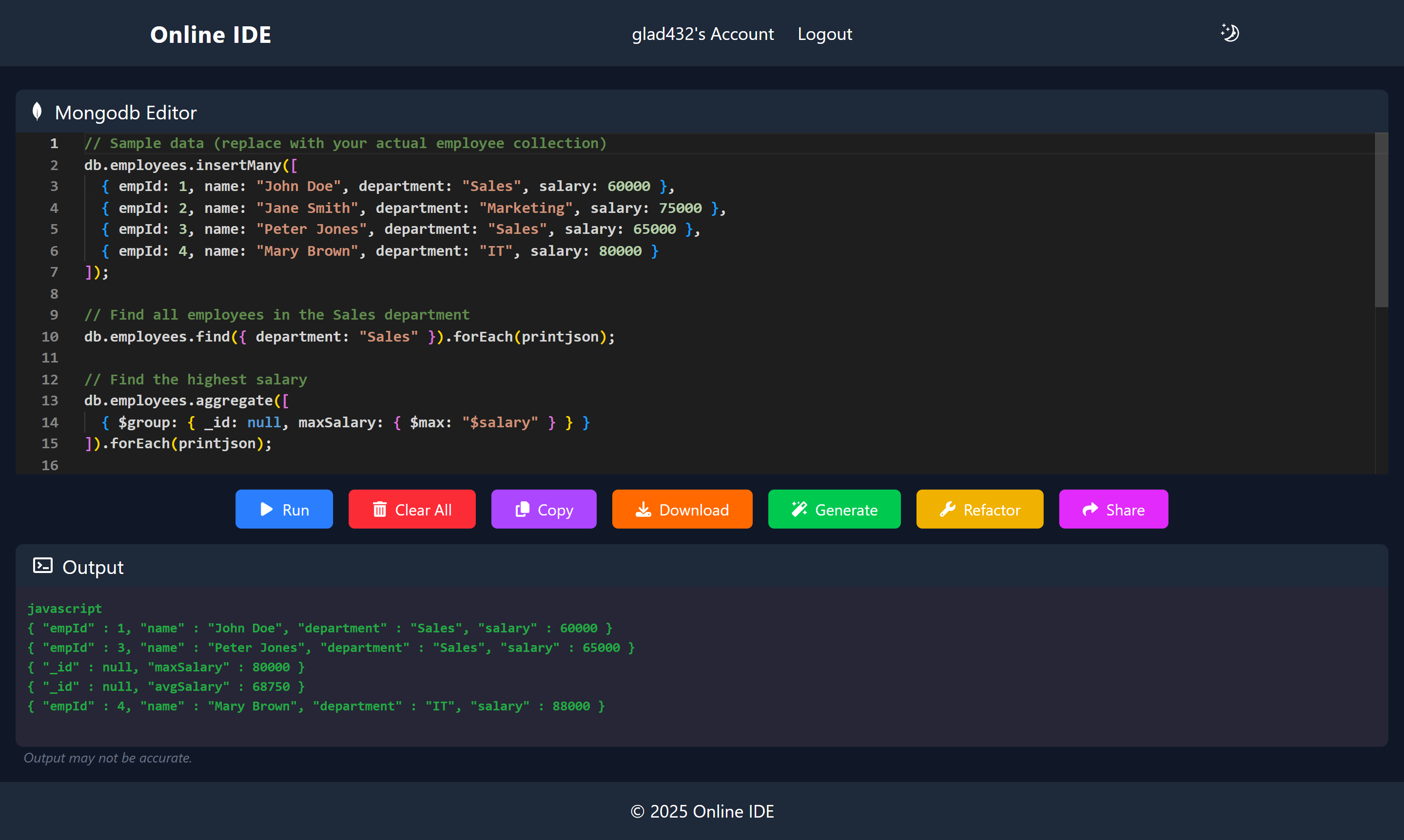Click "Jane Smith" in line 4
Image resolution: width=1404 pixels, height=840 pixels.
[307, 208]
